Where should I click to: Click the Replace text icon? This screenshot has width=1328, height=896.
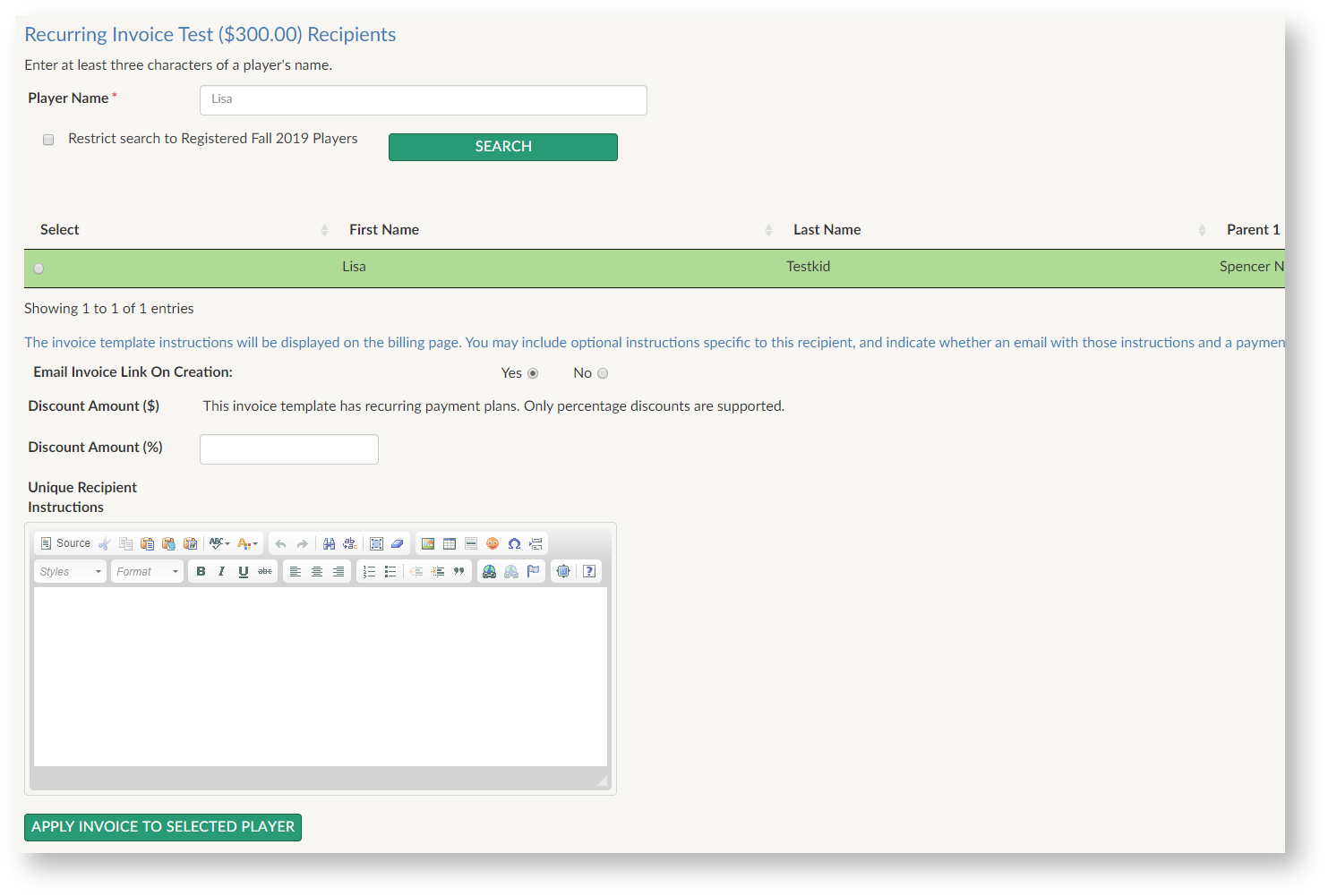click(x=350, y=543)
